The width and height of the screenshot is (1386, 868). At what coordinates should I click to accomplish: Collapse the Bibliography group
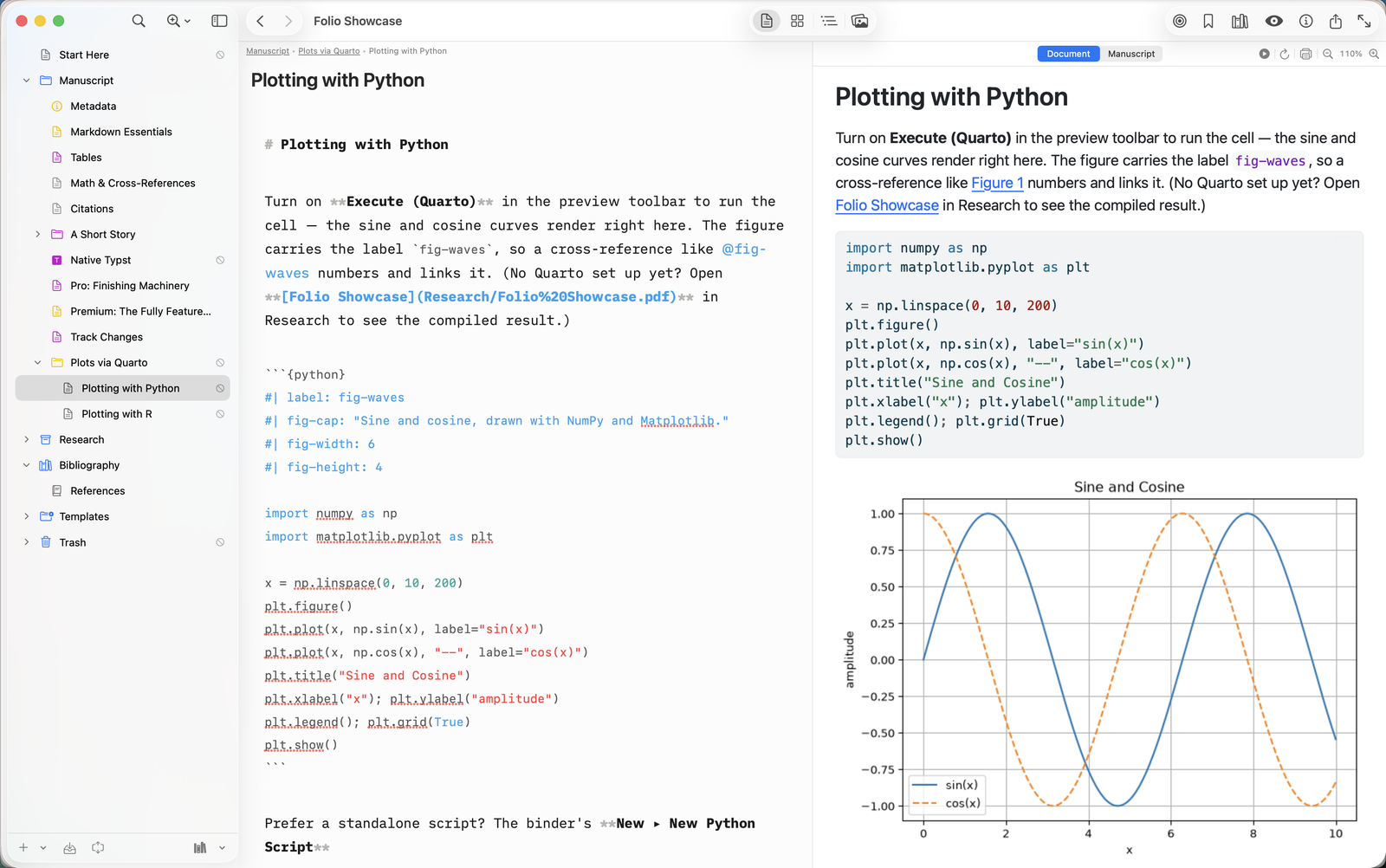26,465
